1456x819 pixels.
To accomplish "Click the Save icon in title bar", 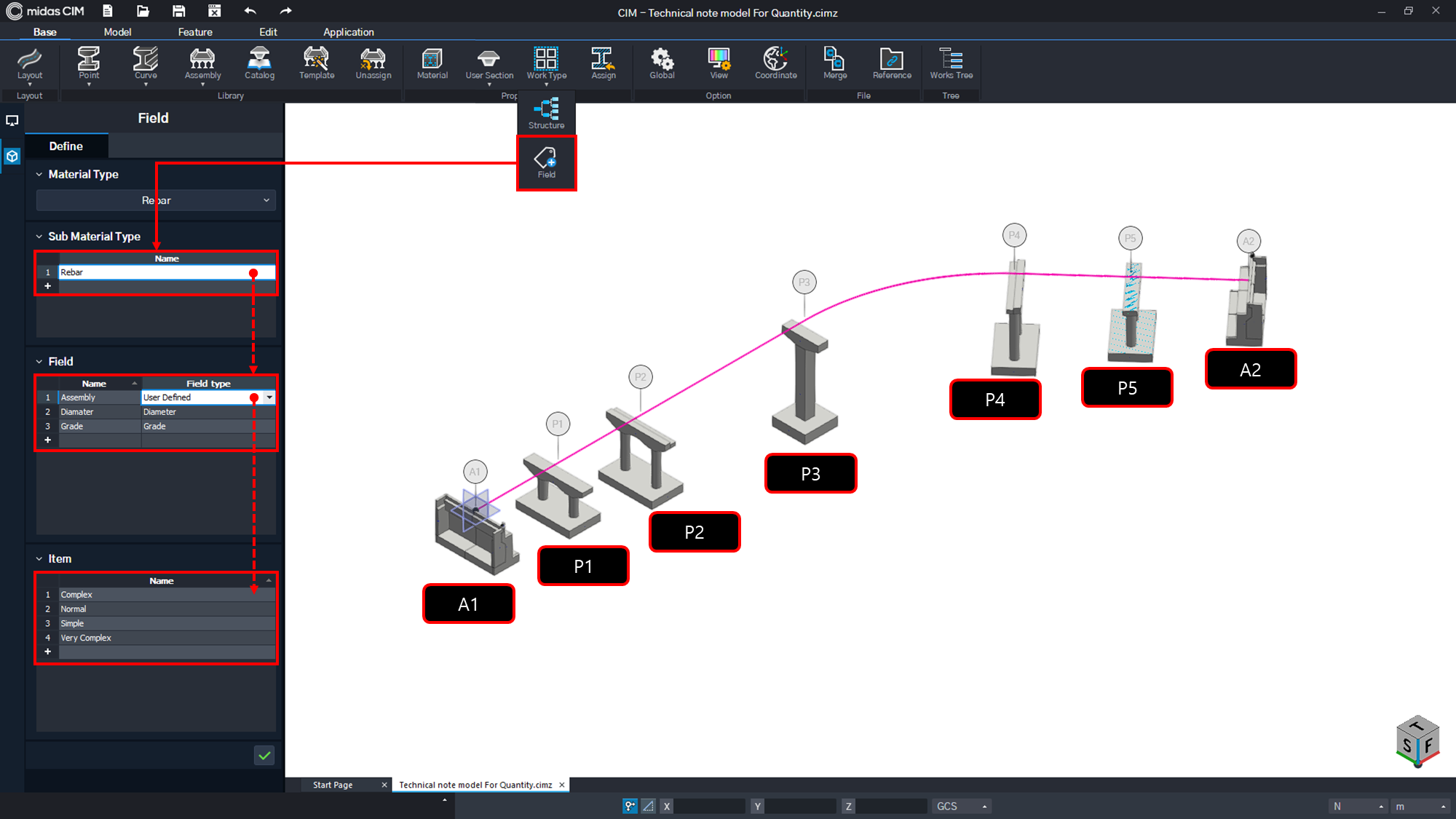I will 178,11.
